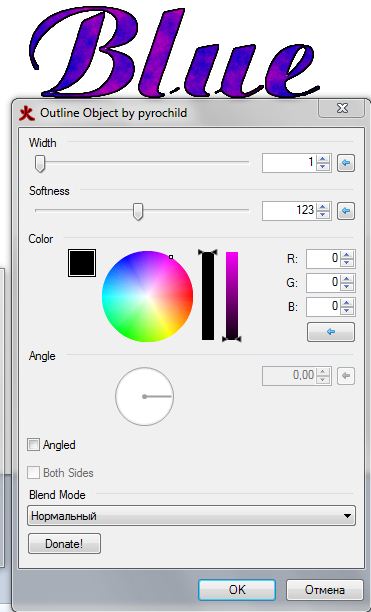Click the Angle dial control
The height and width of the screenshot is (612, 371).
click(x=144, y=396)
